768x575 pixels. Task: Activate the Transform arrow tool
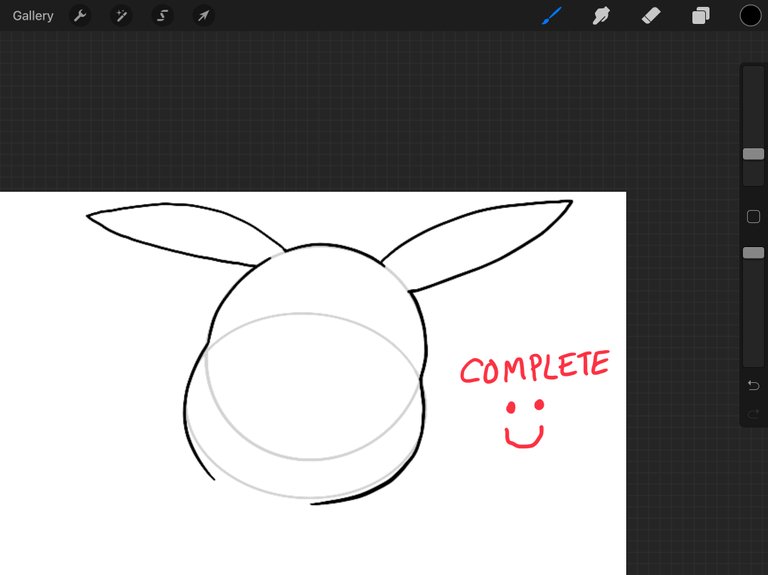pyautogui.click(x=203, y=16)
